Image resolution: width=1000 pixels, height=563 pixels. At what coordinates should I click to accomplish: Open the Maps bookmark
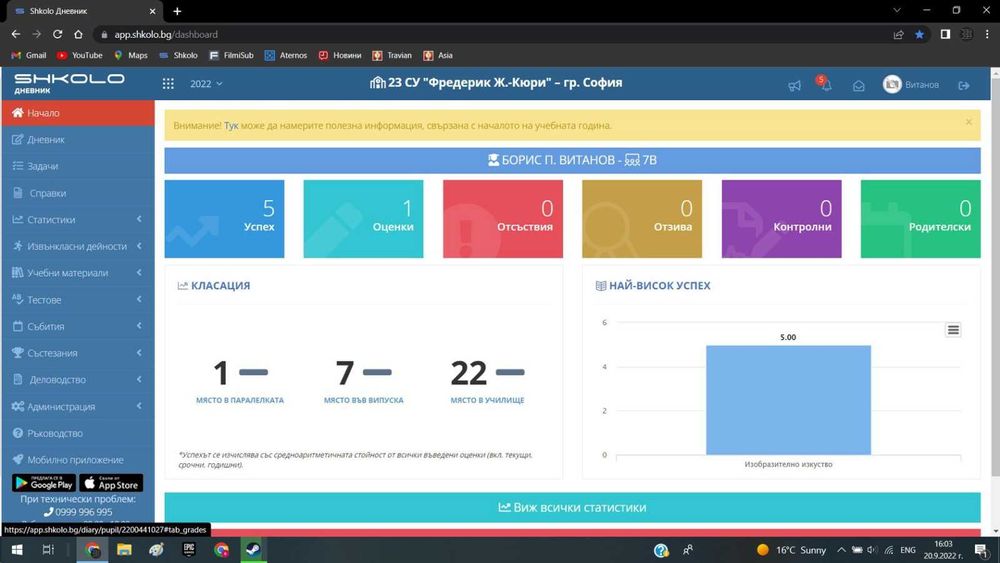[131, 55]
